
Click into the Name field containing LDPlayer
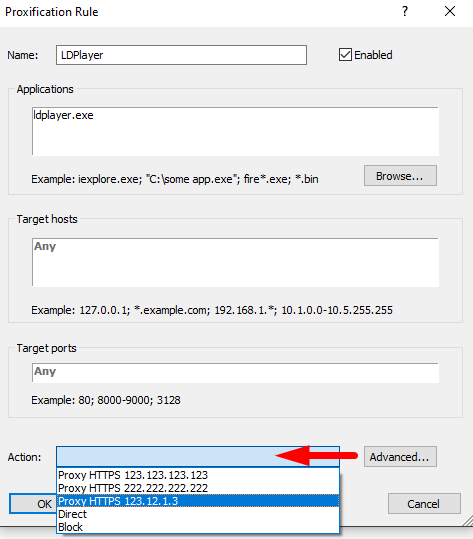tap(182, 55)
